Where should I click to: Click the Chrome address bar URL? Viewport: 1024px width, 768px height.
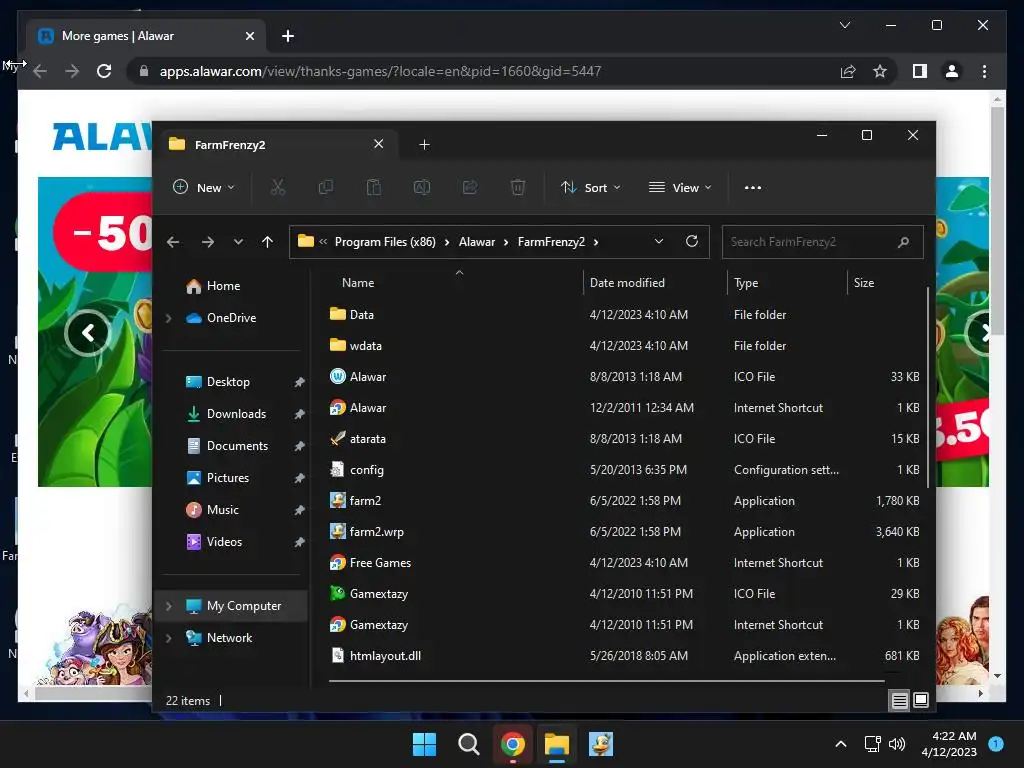(x=380, y=71)
